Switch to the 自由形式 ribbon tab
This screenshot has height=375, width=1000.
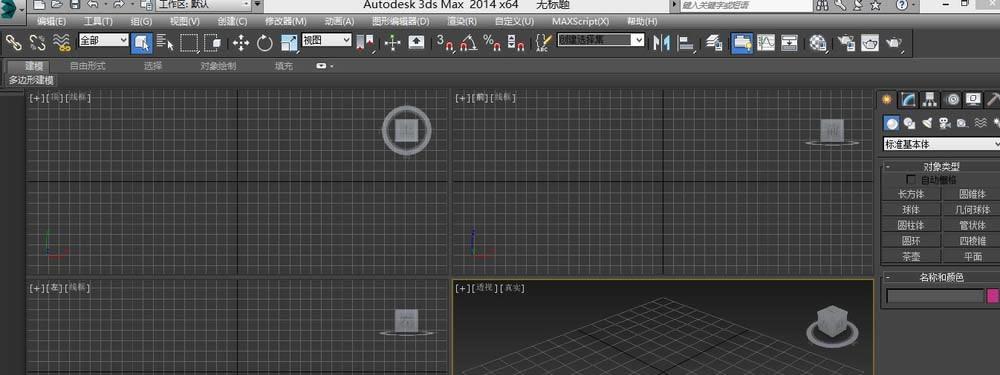(x=87, y=66)
